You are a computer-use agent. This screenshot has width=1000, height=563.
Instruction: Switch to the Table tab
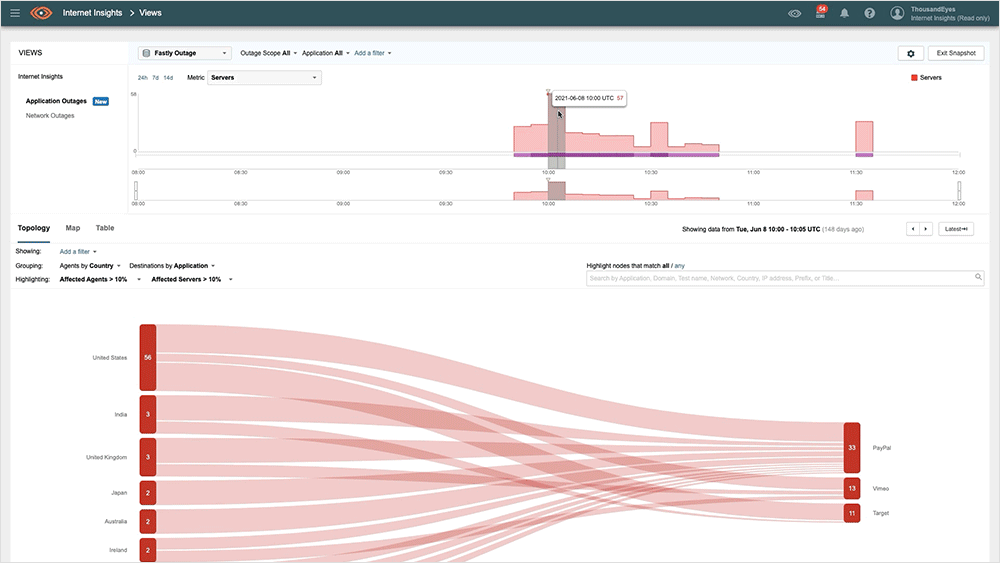pyautogui.click(x=105, y=228)
